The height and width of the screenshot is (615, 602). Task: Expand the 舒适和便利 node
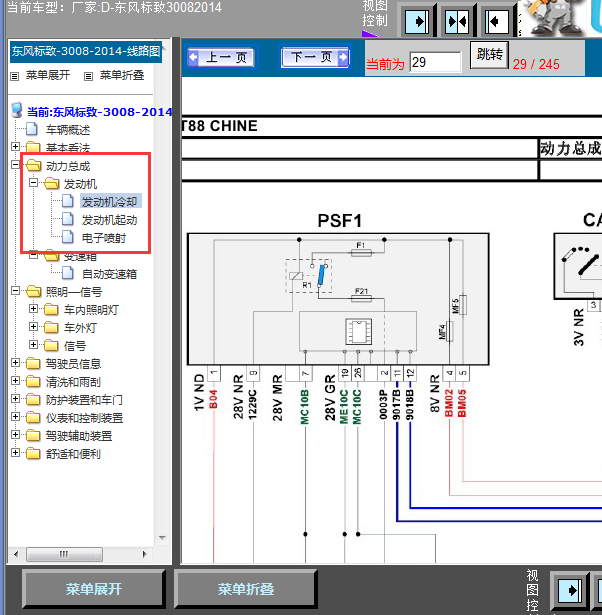point(15,453)
